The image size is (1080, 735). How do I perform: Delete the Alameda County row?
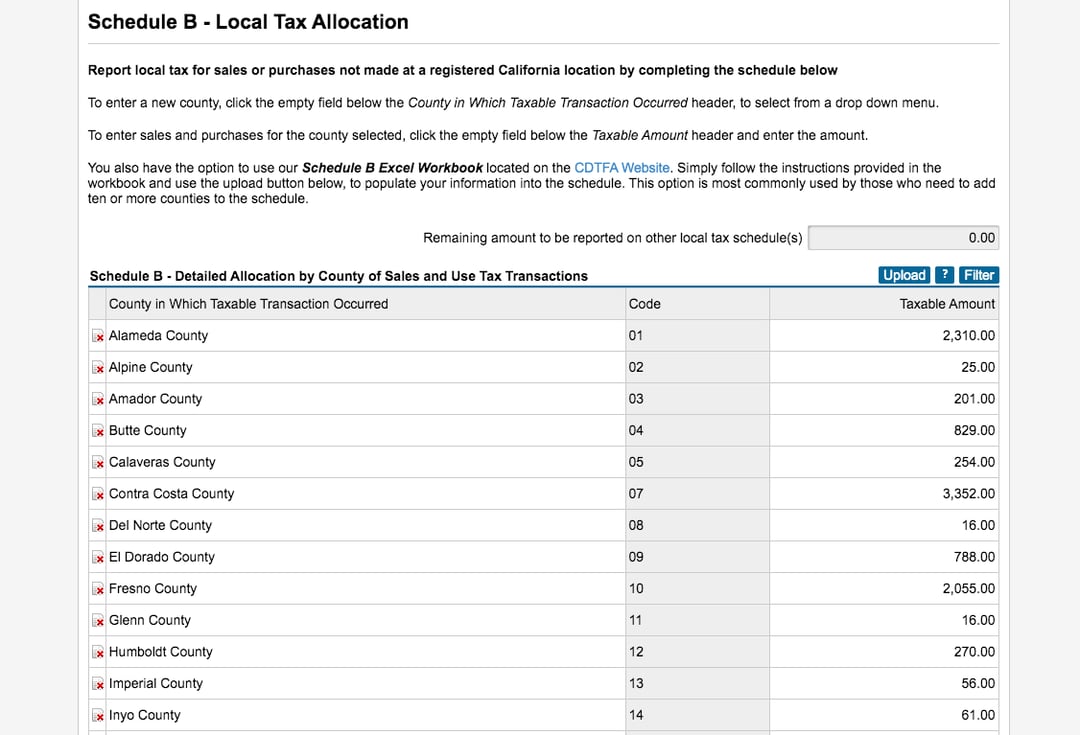[x=98, y=336]
